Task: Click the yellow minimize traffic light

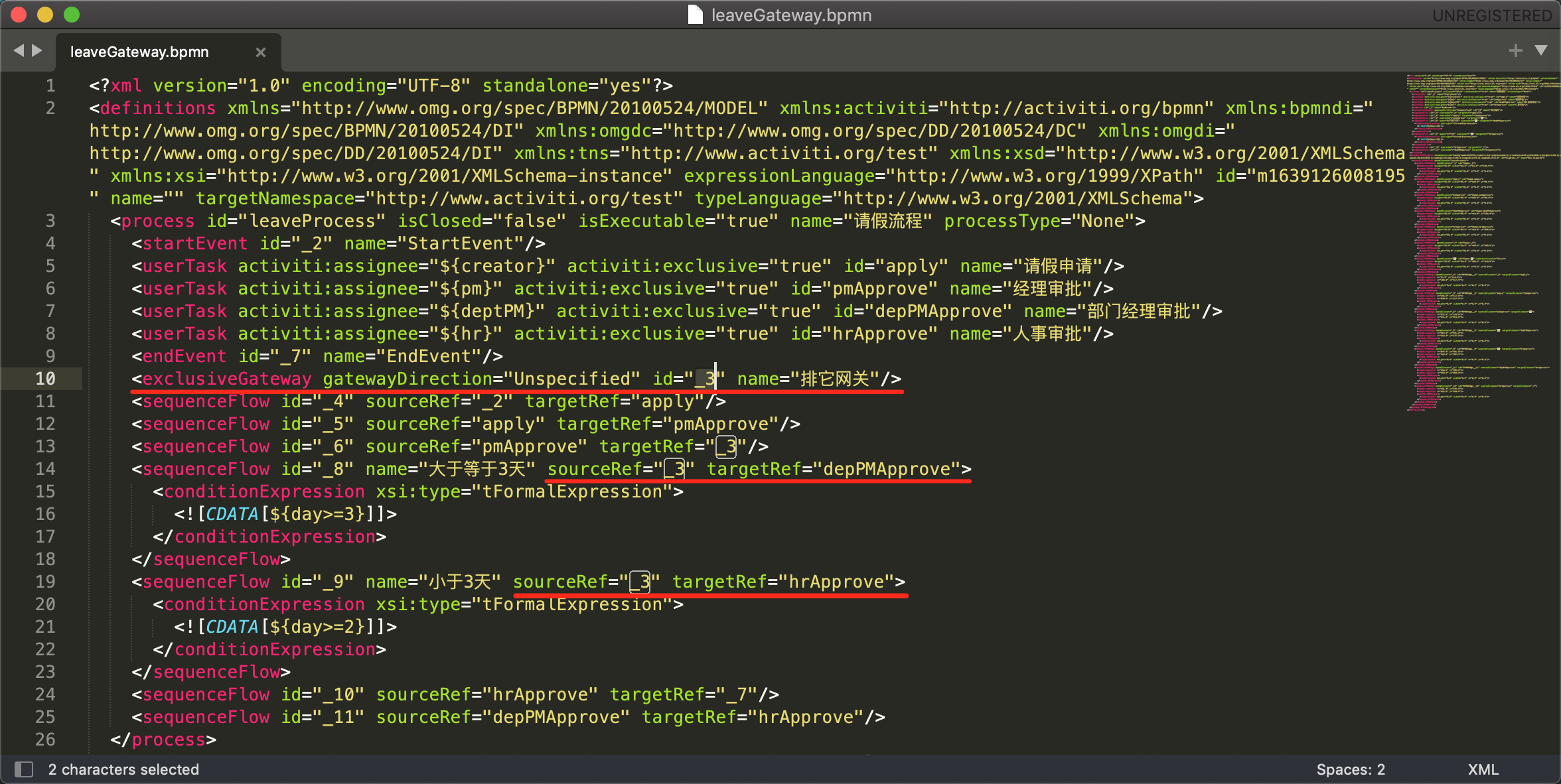Action: [44, 14]
